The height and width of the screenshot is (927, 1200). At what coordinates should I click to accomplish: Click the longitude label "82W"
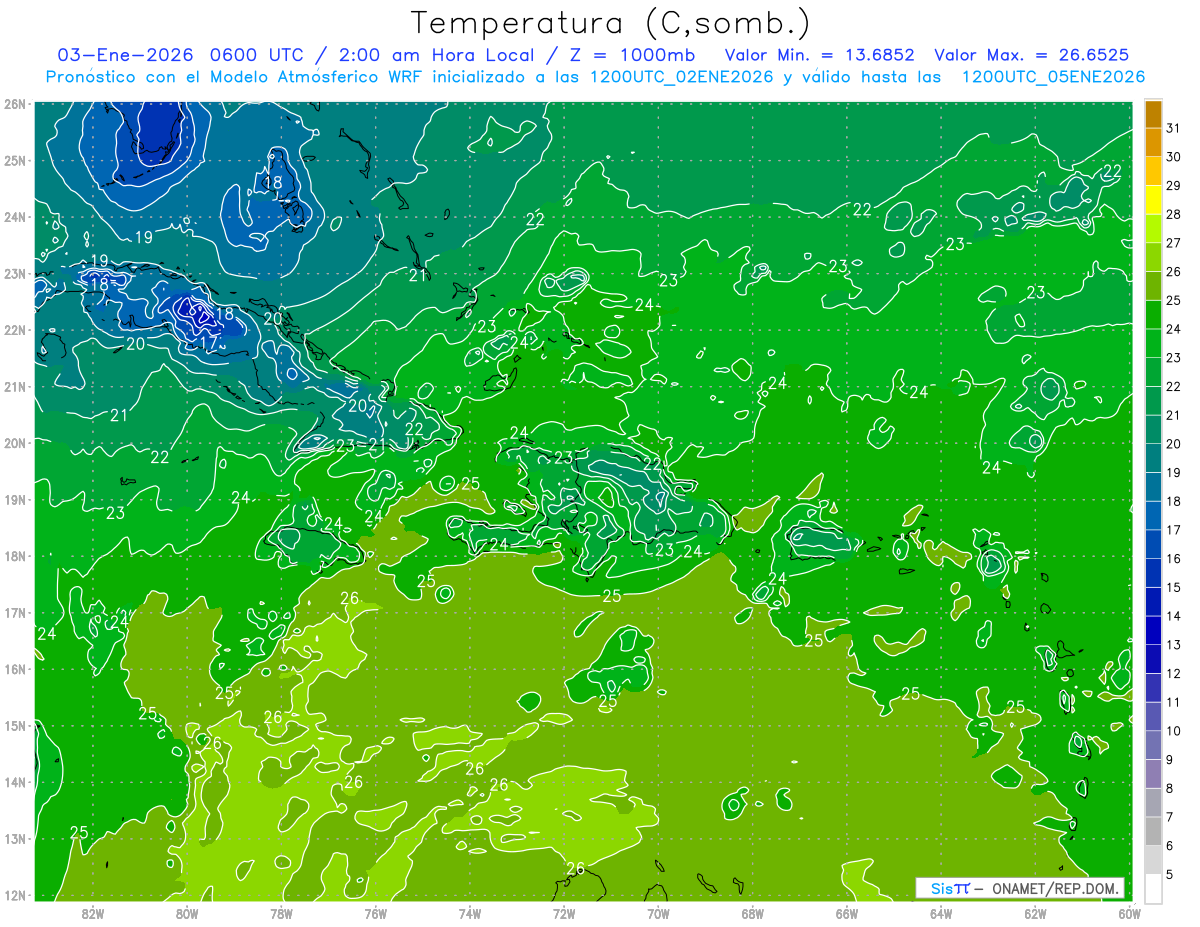pos(93,913)
